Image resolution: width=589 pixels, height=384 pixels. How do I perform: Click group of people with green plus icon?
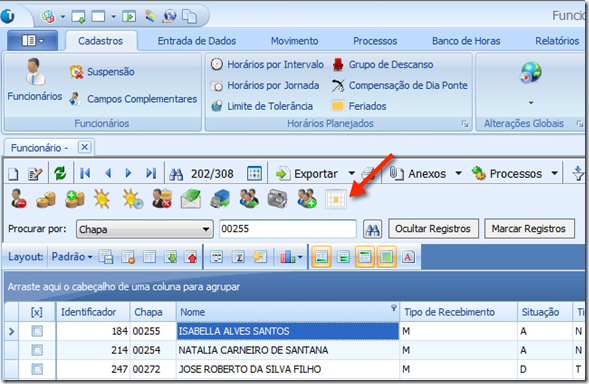[307, 199]
